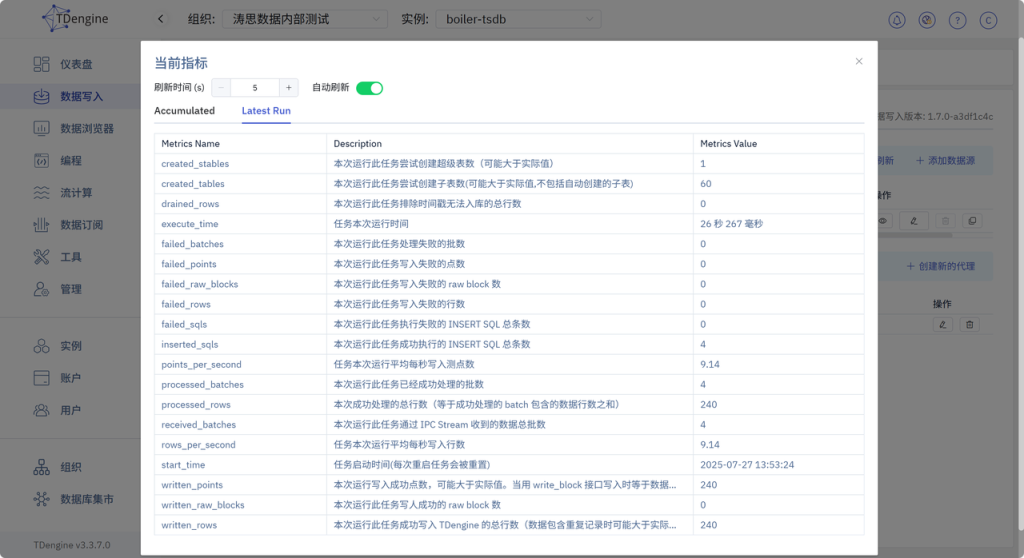Click the Description column header

point(357,144)
